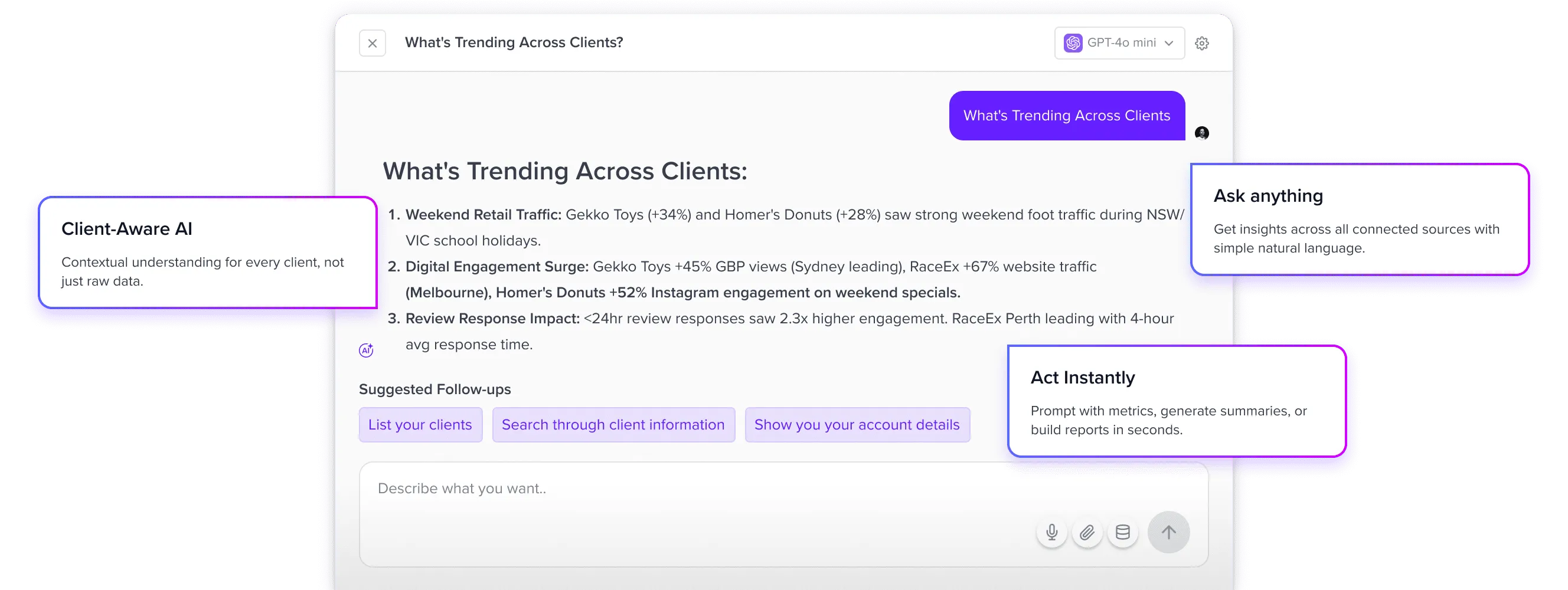Open the GPT-4o mini model dropdown
1568x590 pixels.
tap(1119, 42)
